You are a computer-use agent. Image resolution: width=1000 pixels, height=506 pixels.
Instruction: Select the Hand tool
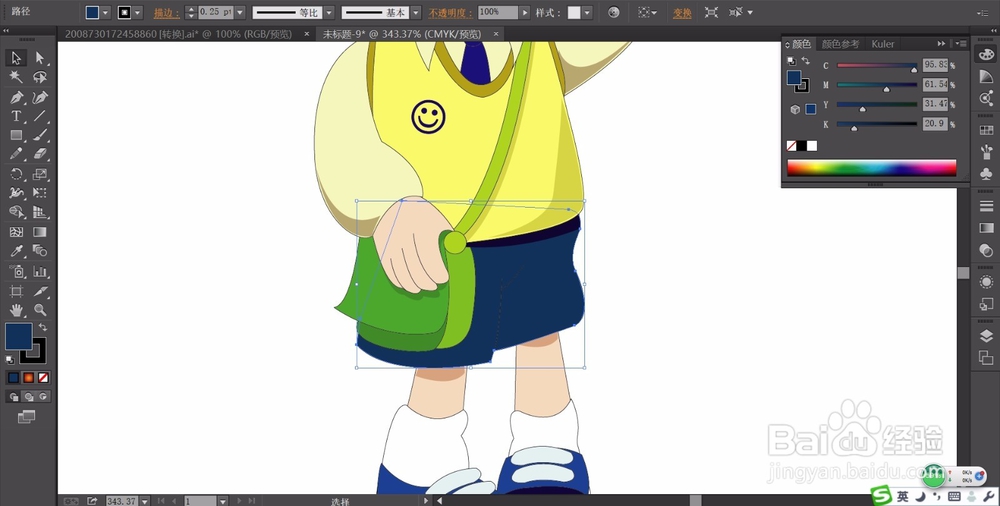(16, 310)
